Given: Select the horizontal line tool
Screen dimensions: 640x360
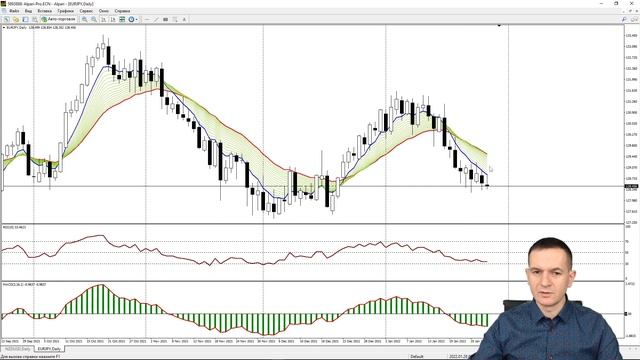Looking at the screenshot, I should [147, 19].
